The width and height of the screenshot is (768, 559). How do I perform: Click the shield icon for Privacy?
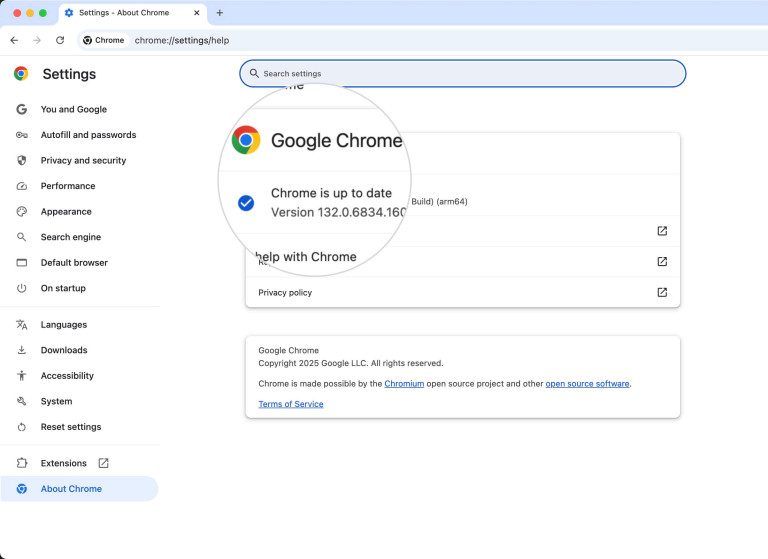point(22,160)
